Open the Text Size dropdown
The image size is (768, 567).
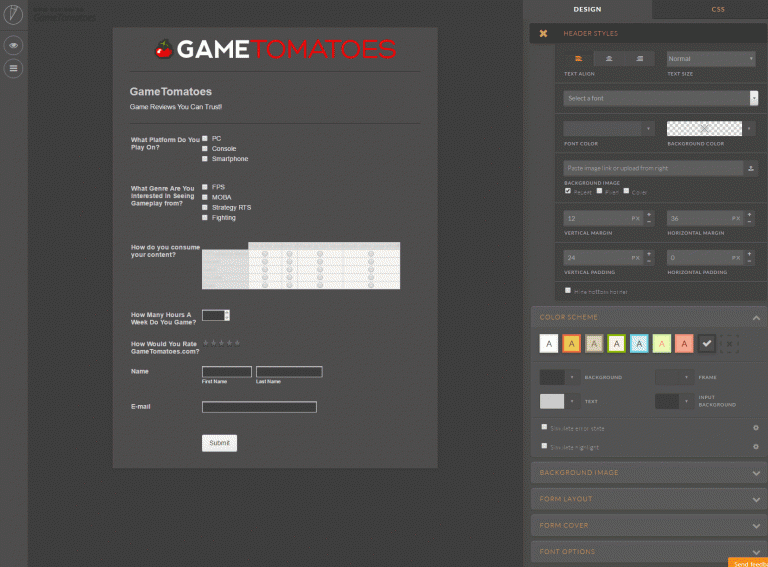pyautogui.click(x=710, y=59)
